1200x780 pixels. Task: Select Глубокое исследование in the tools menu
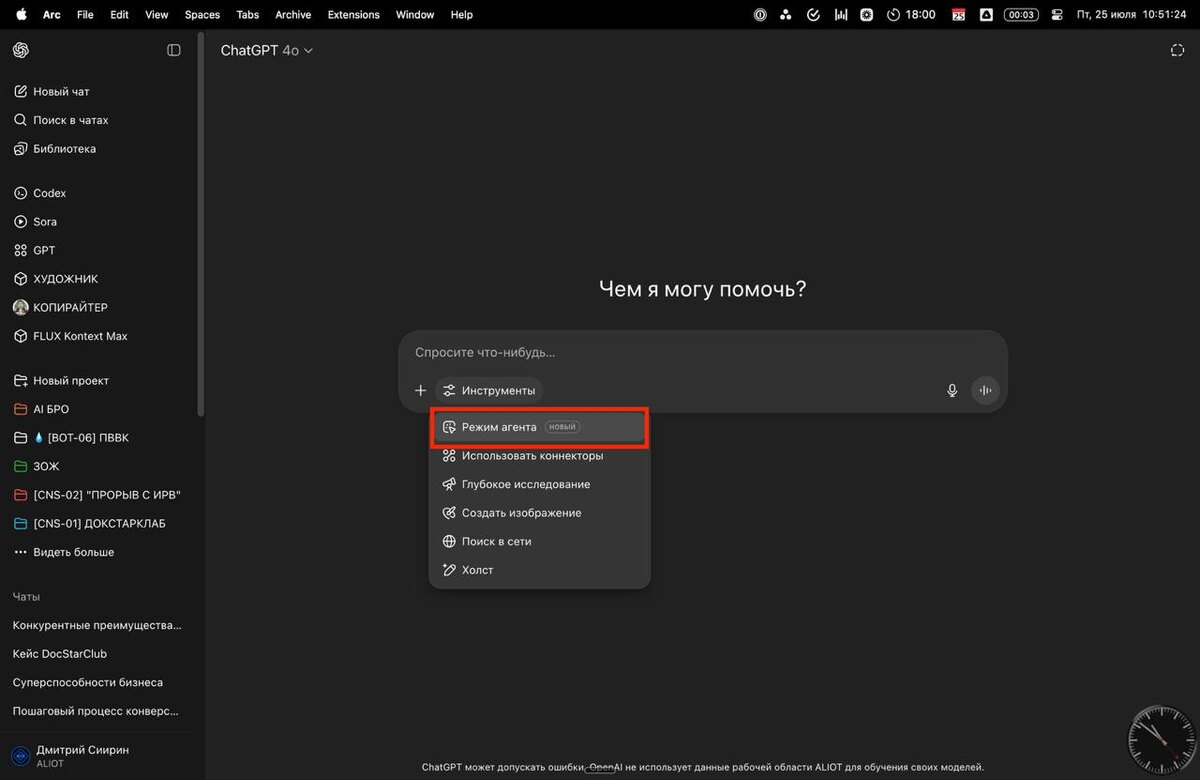(x=540, y=484)
